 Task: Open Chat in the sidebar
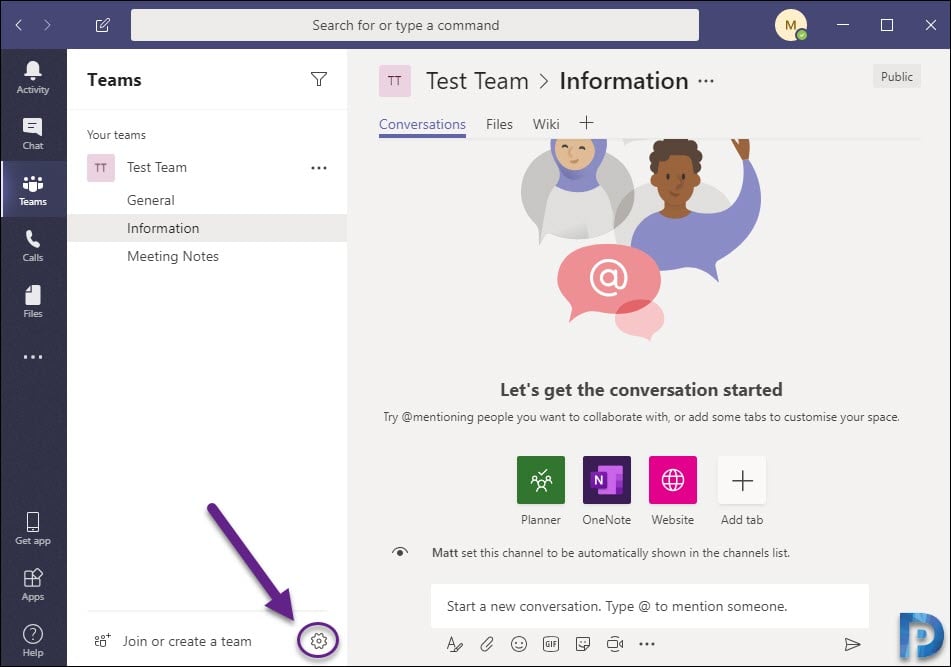pyautogui.click(x=33, y=134)
